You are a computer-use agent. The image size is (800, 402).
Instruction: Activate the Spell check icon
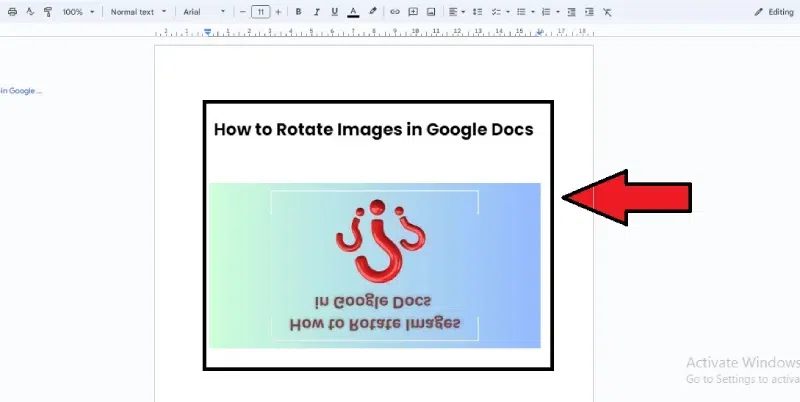click(29, 12)
